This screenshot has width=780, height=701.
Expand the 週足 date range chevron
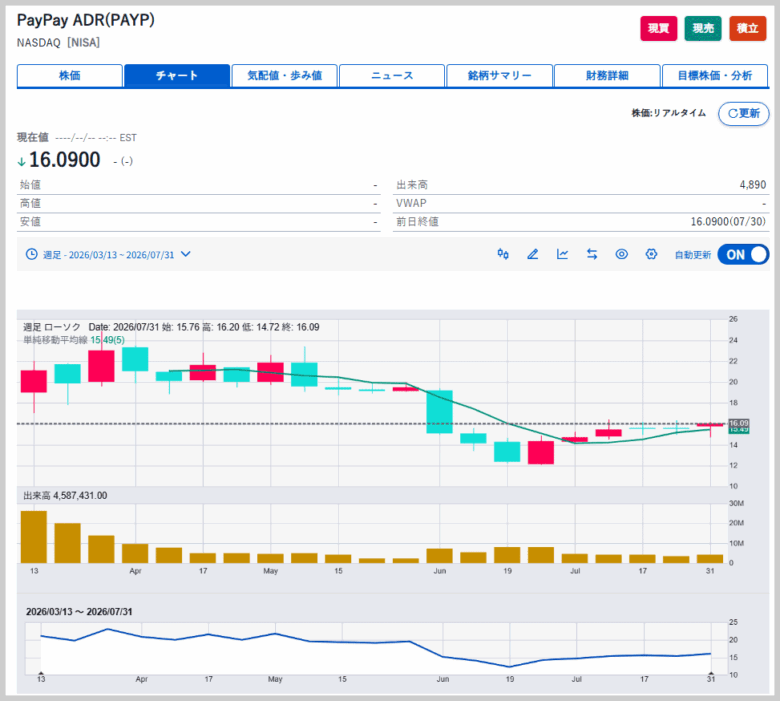186,254
